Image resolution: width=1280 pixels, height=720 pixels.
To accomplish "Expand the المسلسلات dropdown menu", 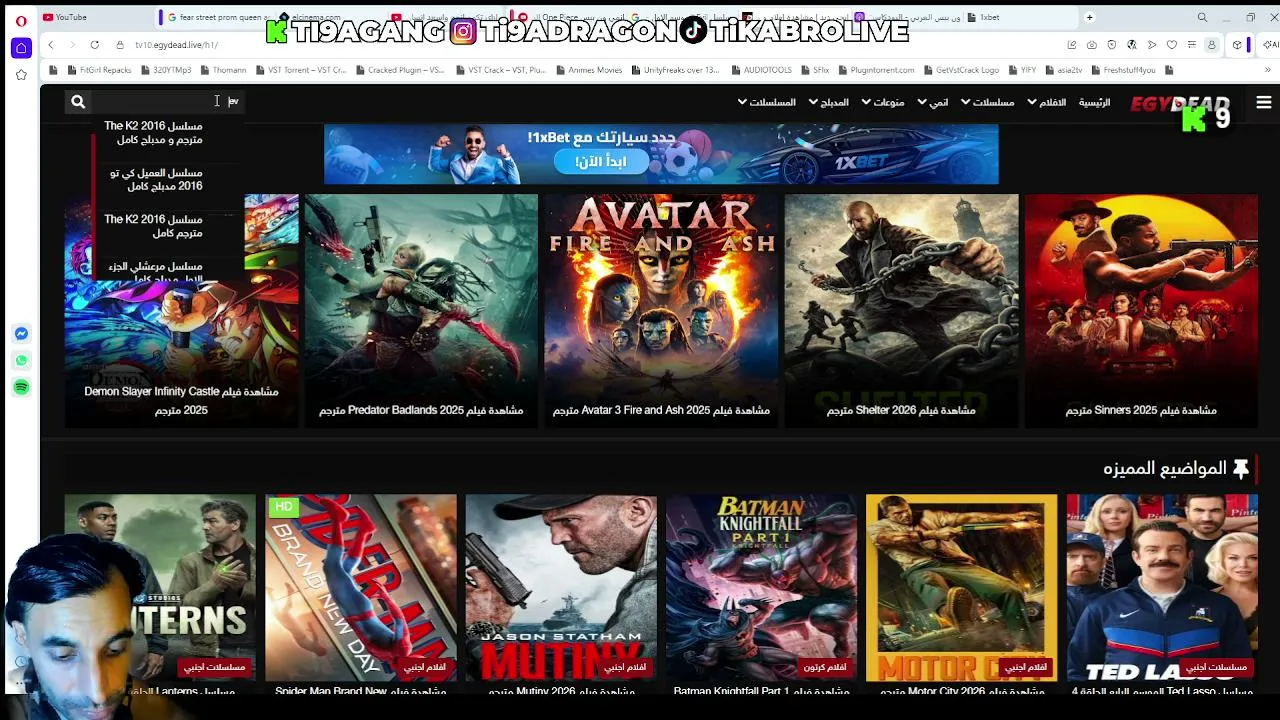I will 767,102.
